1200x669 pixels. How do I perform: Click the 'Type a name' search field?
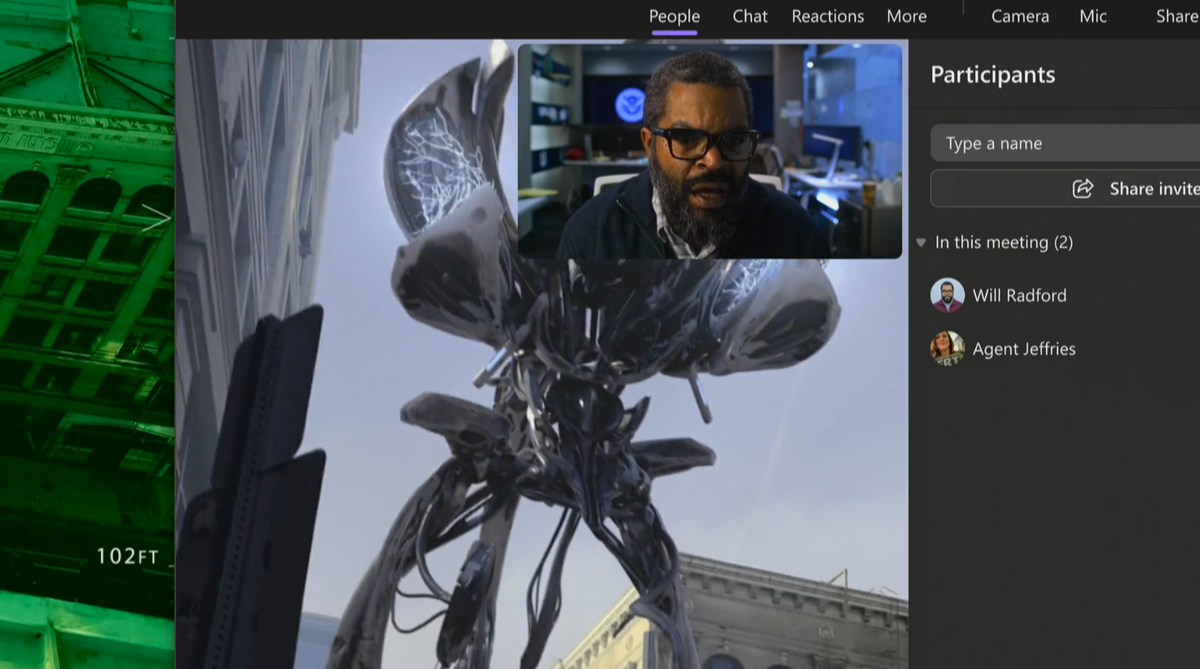[1065, 143]
